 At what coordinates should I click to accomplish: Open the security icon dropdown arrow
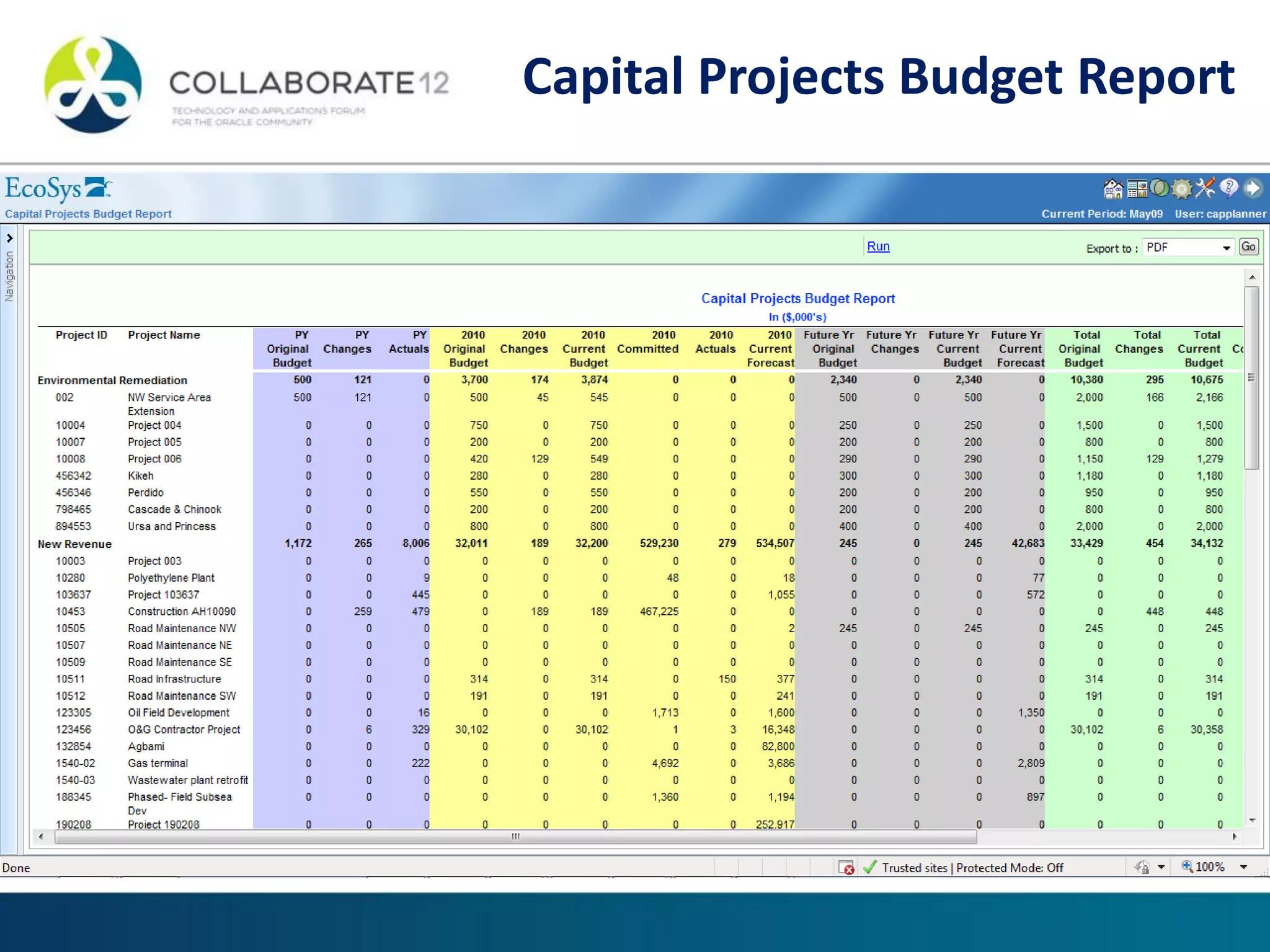(1161, 867)
